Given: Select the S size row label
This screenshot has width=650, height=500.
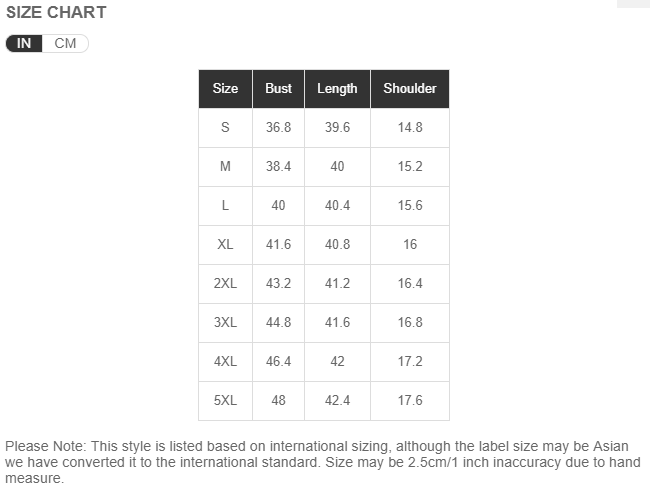Looking at the screenshot, I should (x=225, y=127).
